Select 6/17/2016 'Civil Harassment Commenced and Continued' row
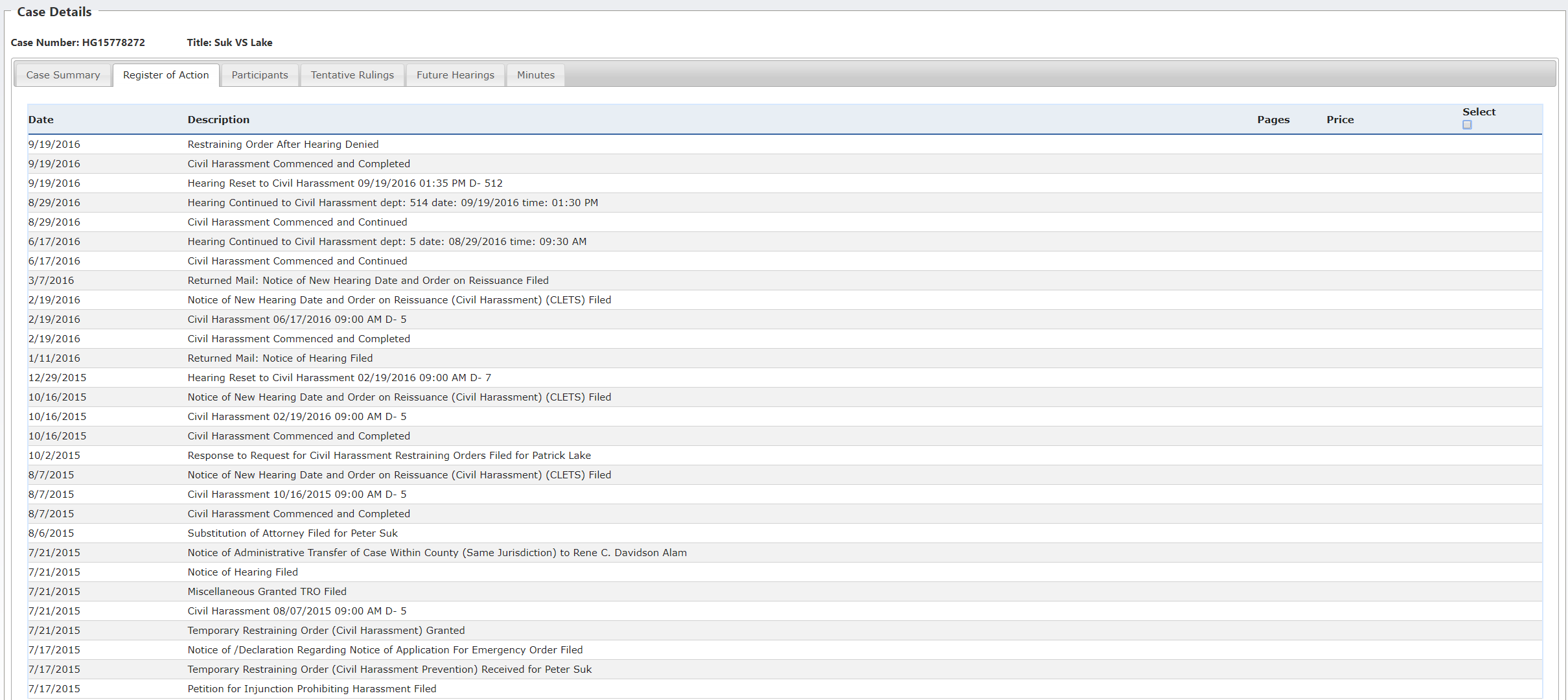The image size is (1568, 700). (785, 261)
